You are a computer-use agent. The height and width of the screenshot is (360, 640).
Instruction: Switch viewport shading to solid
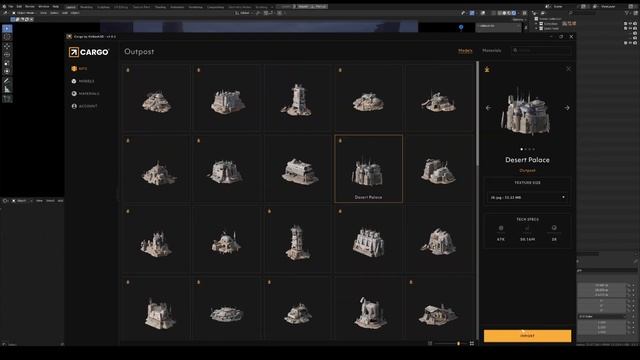coord(504,13)
